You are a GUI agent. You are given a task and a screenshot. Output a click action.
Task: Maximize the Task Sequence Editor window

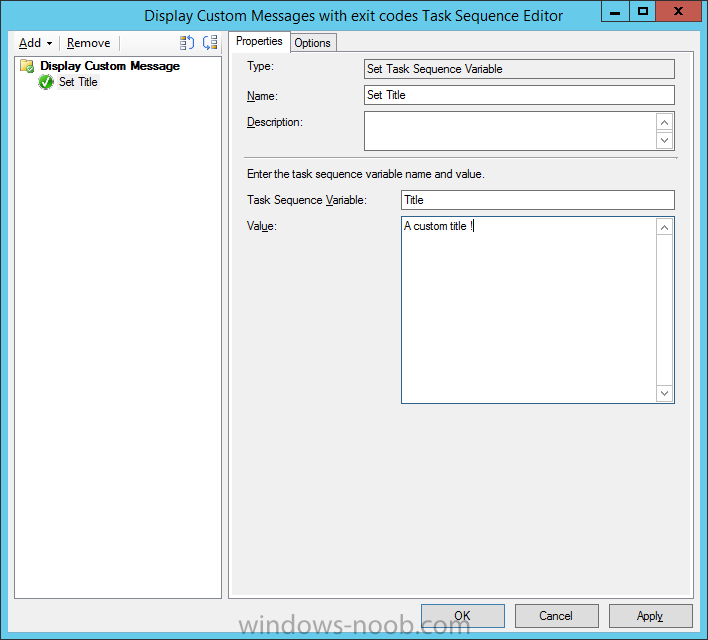(x=643, y=11)
